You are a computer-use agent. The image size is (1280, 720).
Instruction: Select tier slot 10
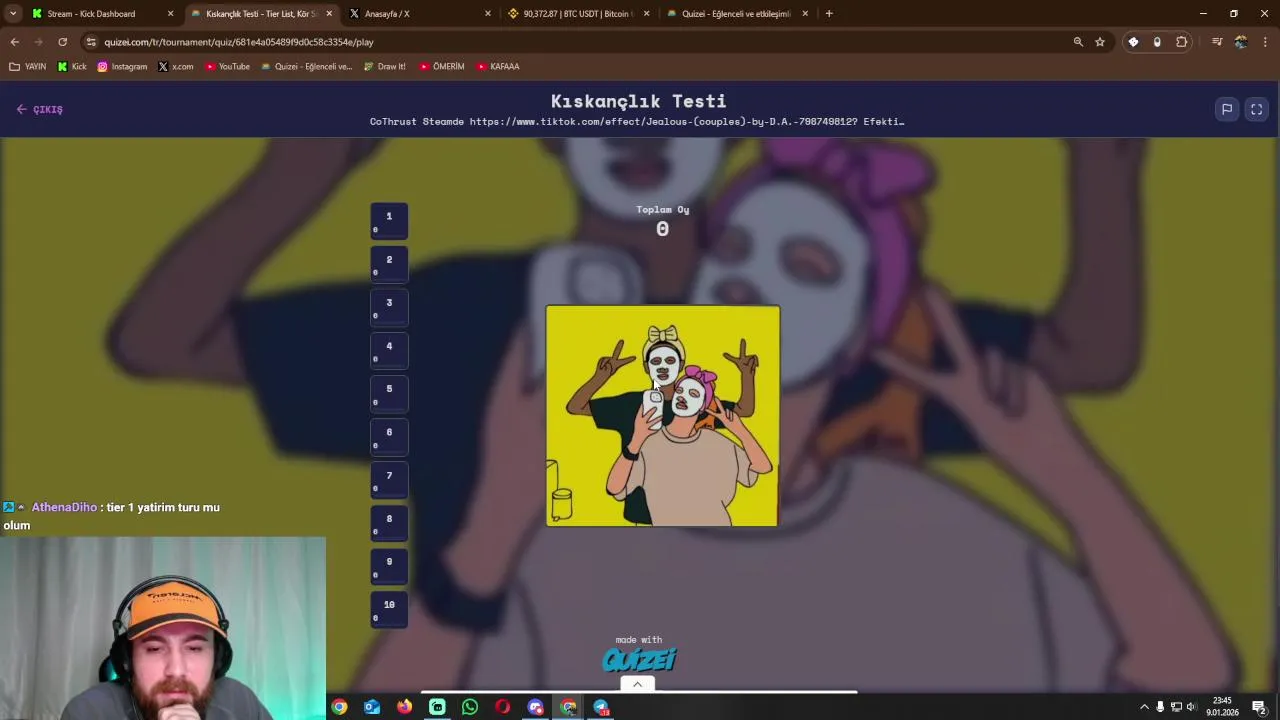(x=389, y=609)
